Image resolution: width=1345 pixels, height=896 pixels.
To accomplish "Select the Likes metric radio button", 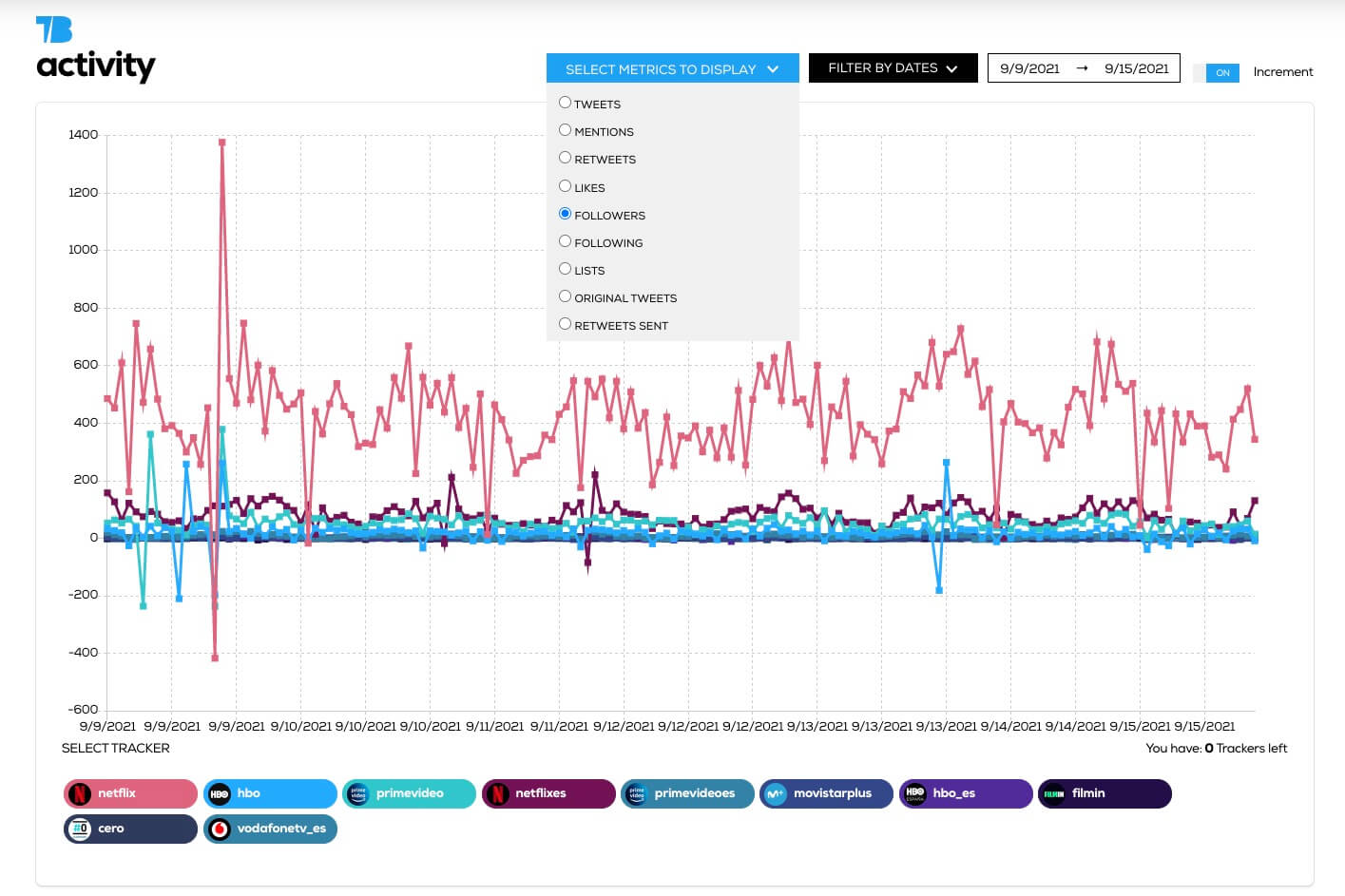I will pyautogui.click(x=565, y=186).
